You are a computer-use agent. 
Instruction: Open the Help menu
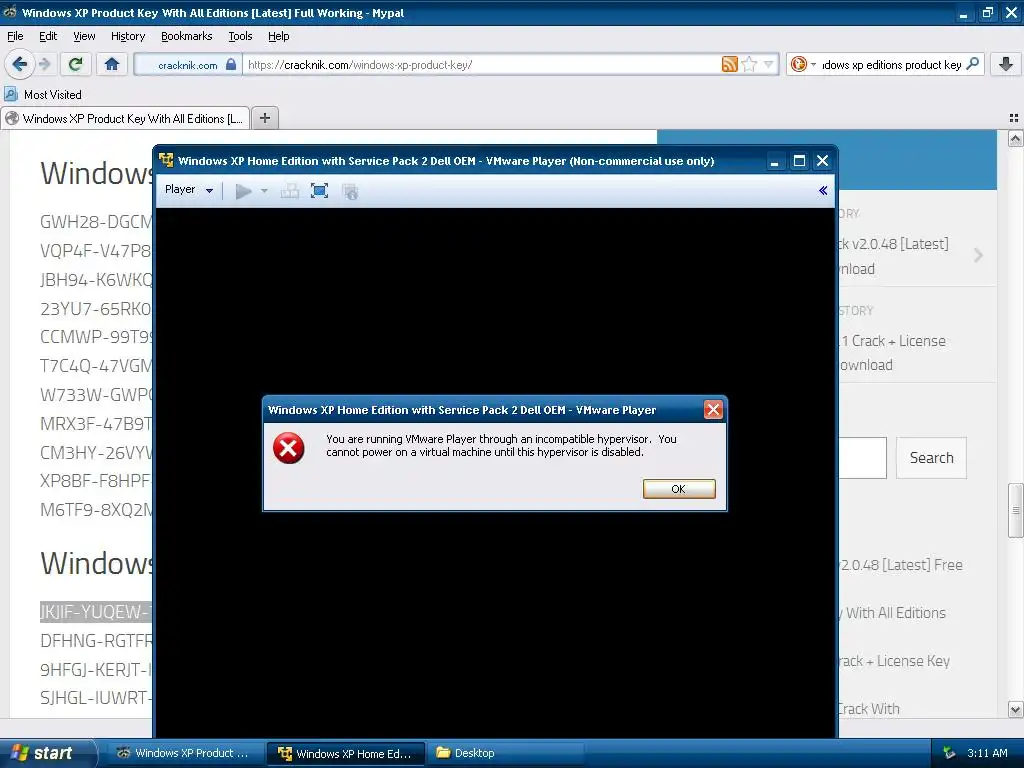(279, 36)
